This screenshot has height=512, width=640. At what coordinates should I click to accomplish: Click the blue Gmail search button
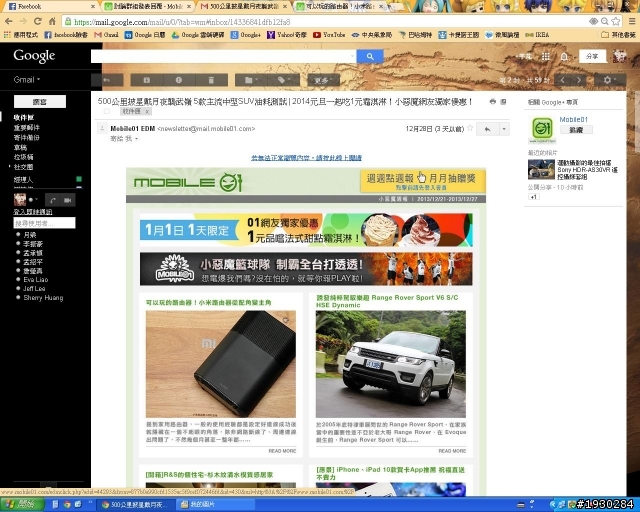pyautogui.click(x=370, y=56)
